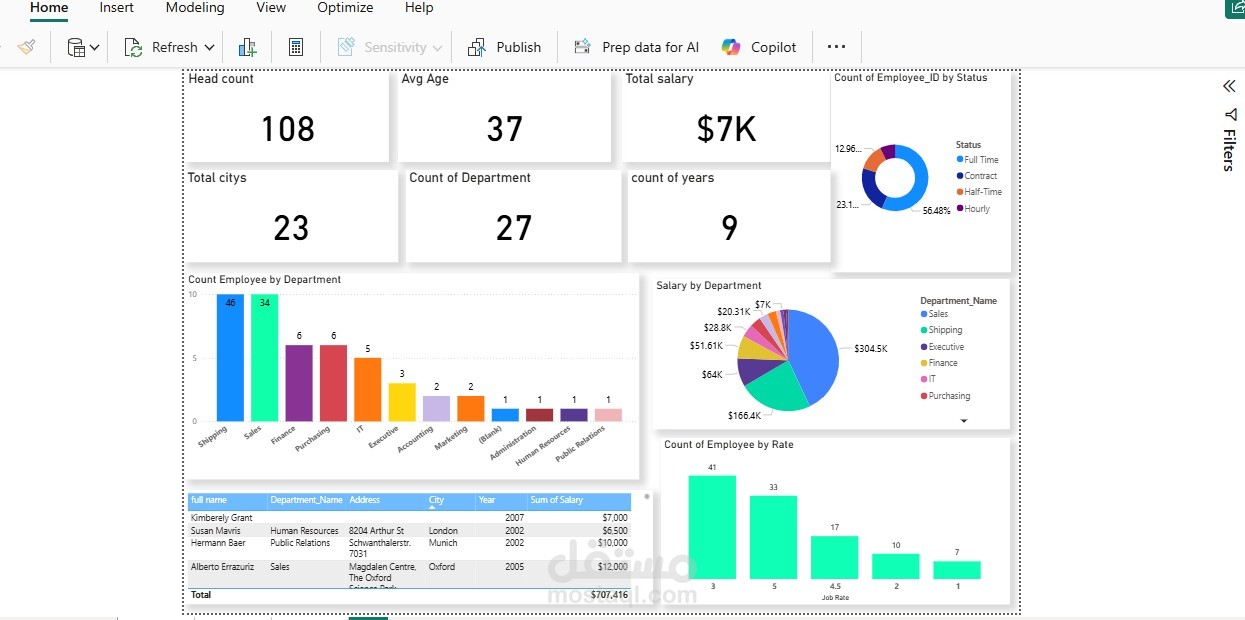The width and height of the screenshot is (1245, 620).
Task: Click the orange IT bar showing 5
Action: coord(368,390)
